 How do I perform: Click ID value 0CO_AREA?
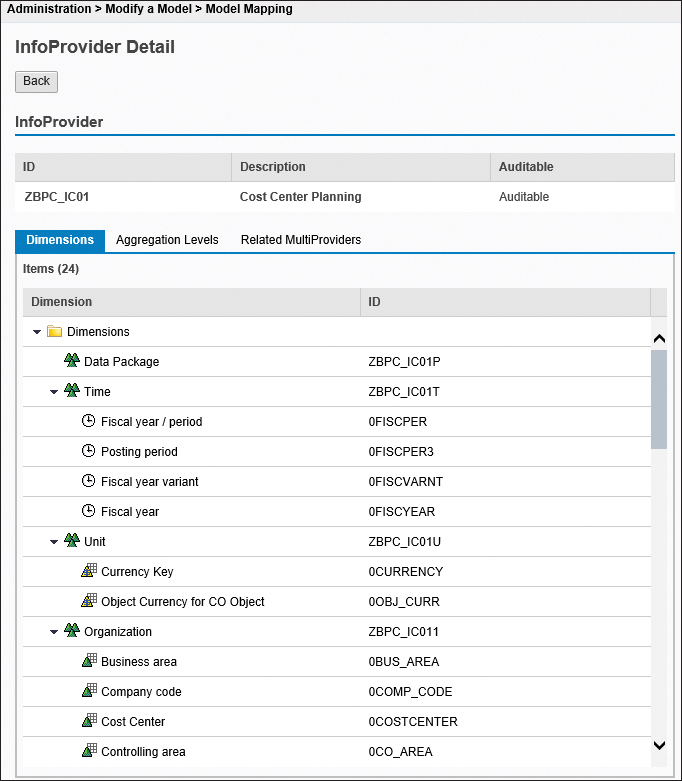(x=401, y=752)
